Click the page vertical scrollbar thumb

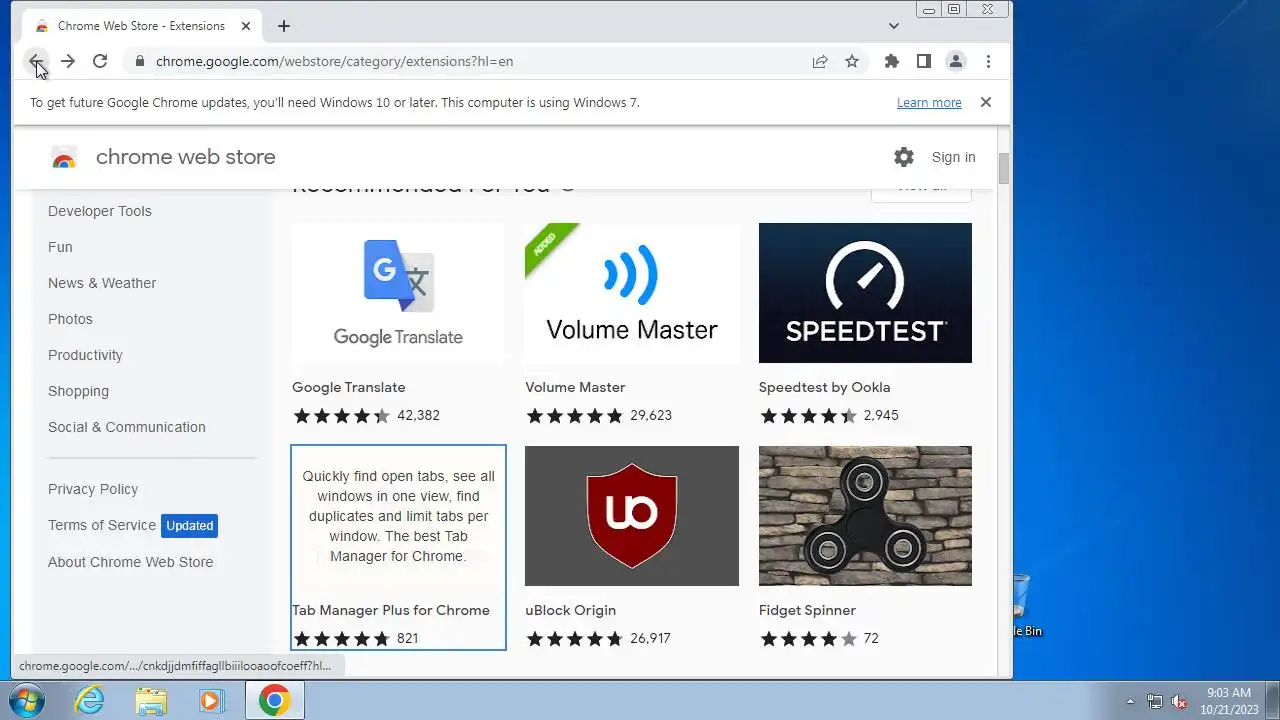coord(1004,169)
